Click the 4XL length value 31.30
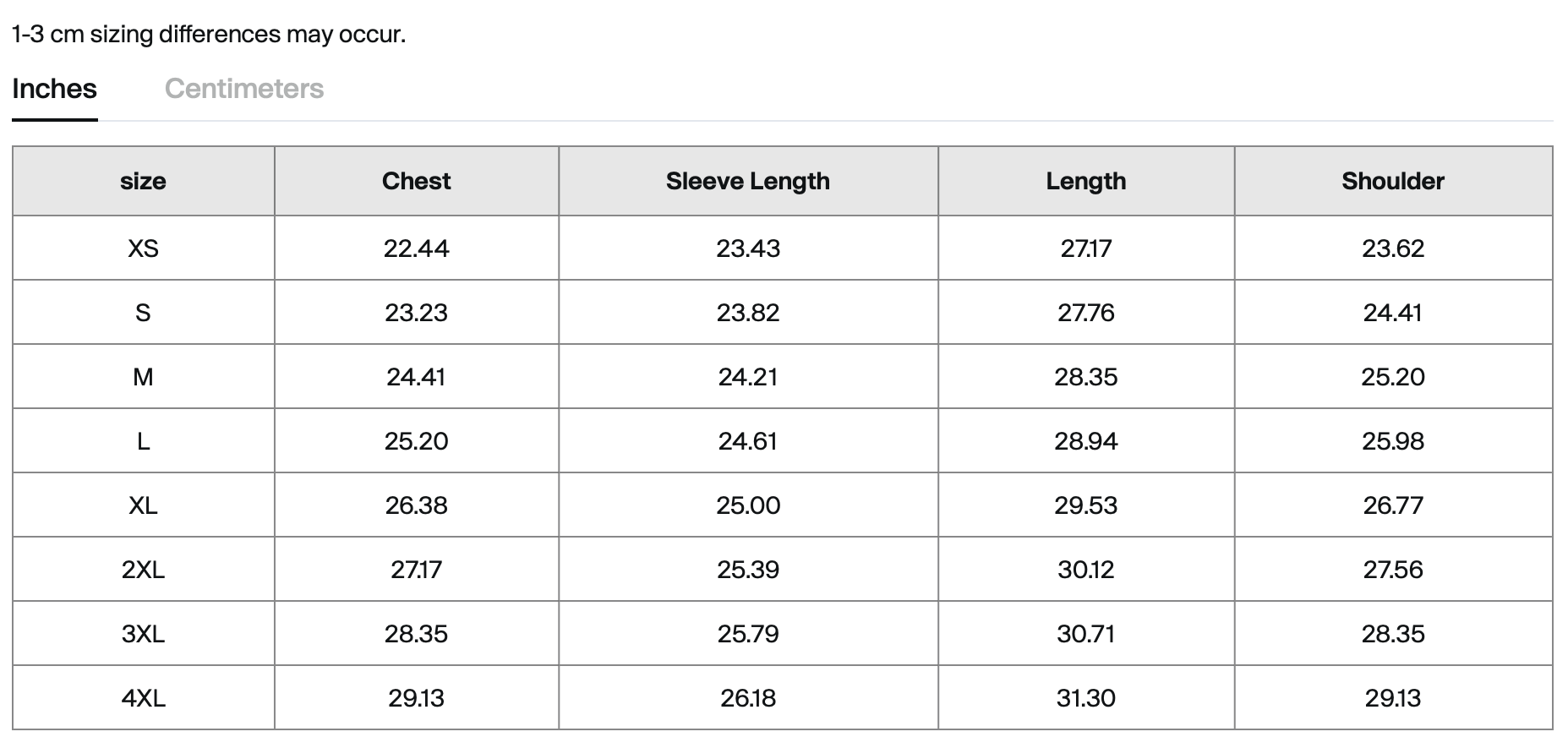The width and height of the screenshot is (1568, 748). point(1086,698)
